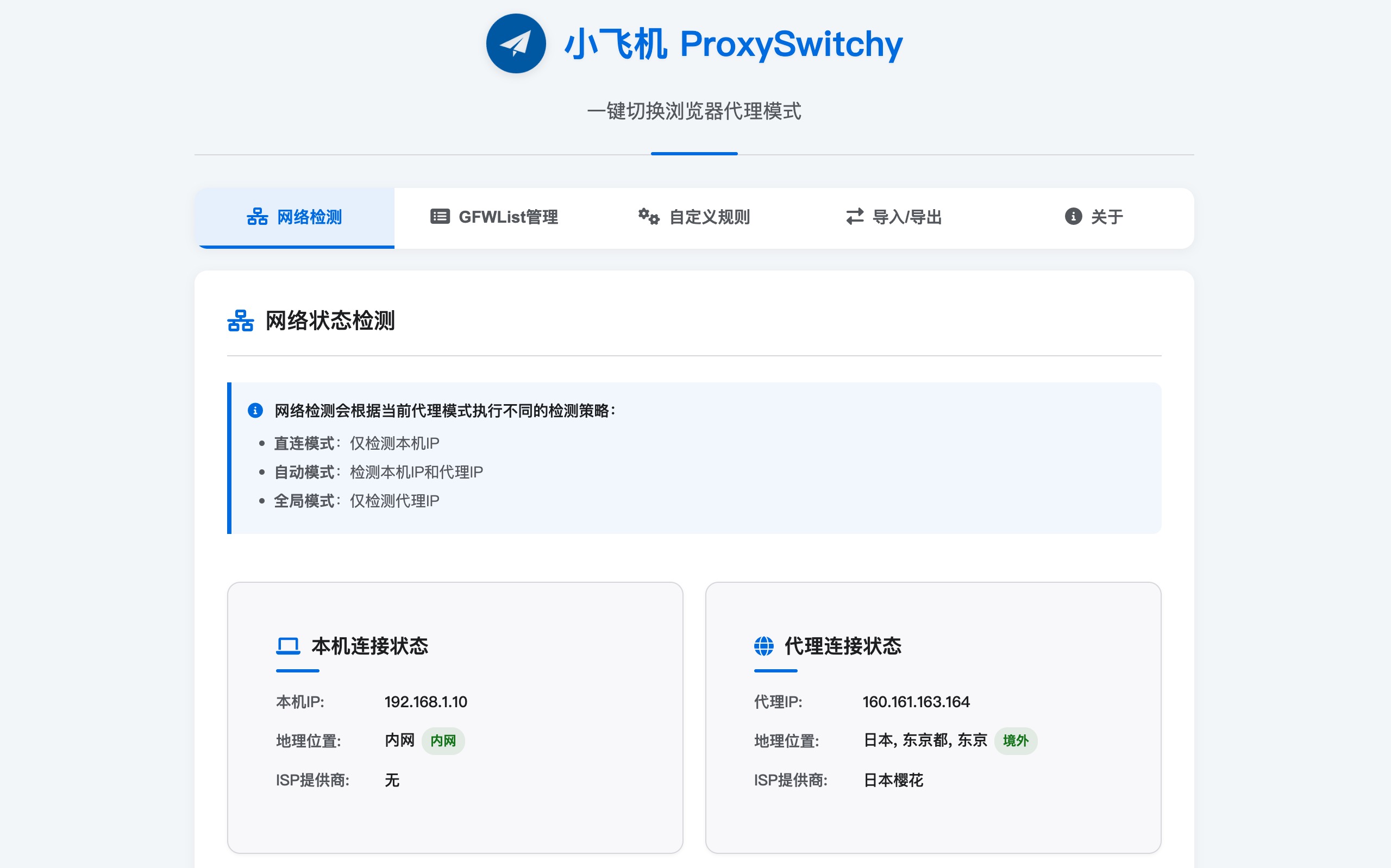This screenshot has width=1391, height=868.
Task: Click the blue info icon in notice box
Action: (x=255, y=411)
